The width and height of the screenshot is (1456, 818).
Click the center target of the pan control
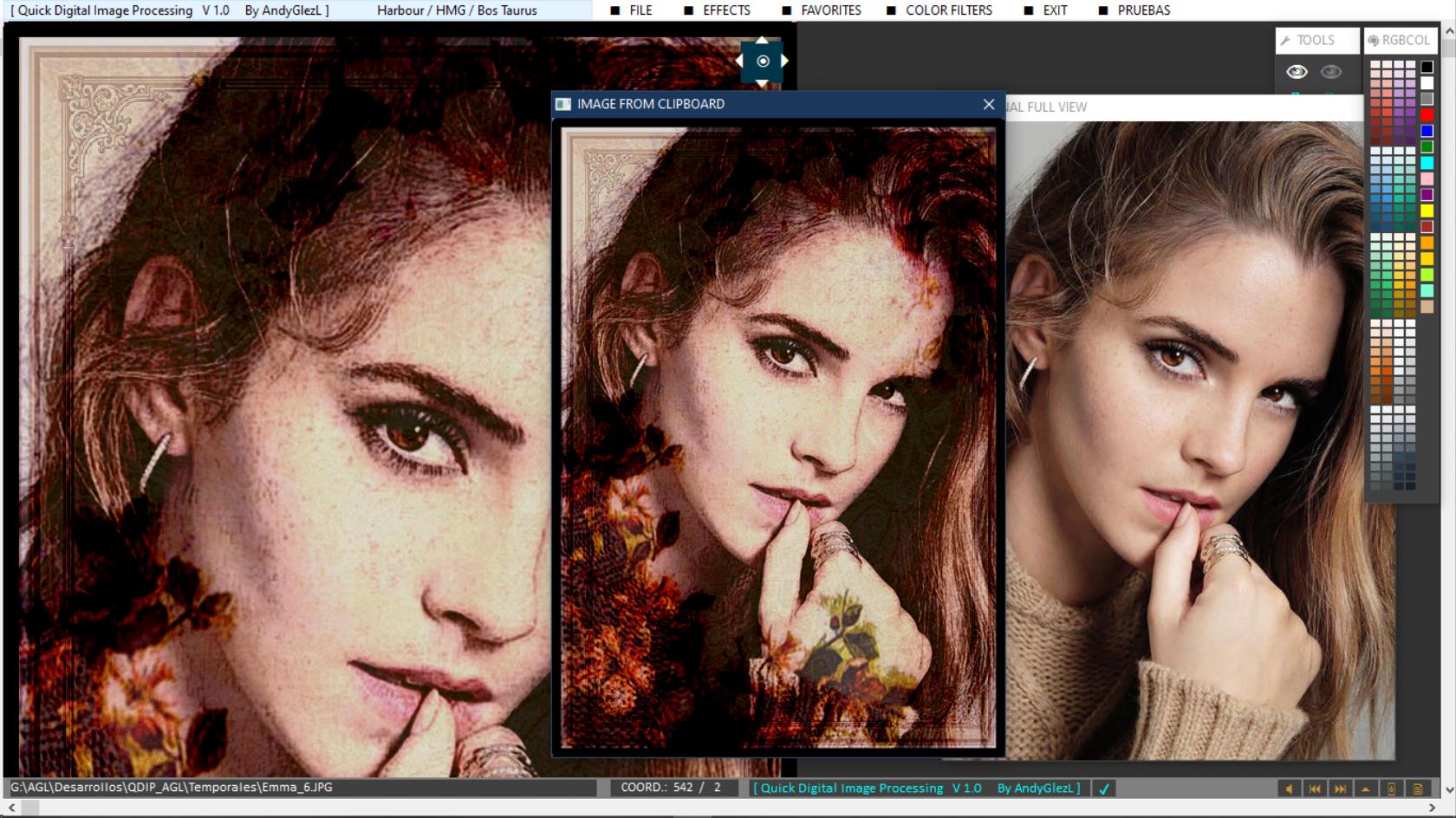[x=763, y=61]
